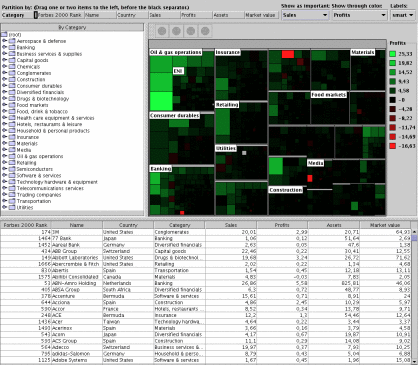Click the brightest green 25,33 legend swatch
This screenshot has width=418, height=365.
click(393, 54)
